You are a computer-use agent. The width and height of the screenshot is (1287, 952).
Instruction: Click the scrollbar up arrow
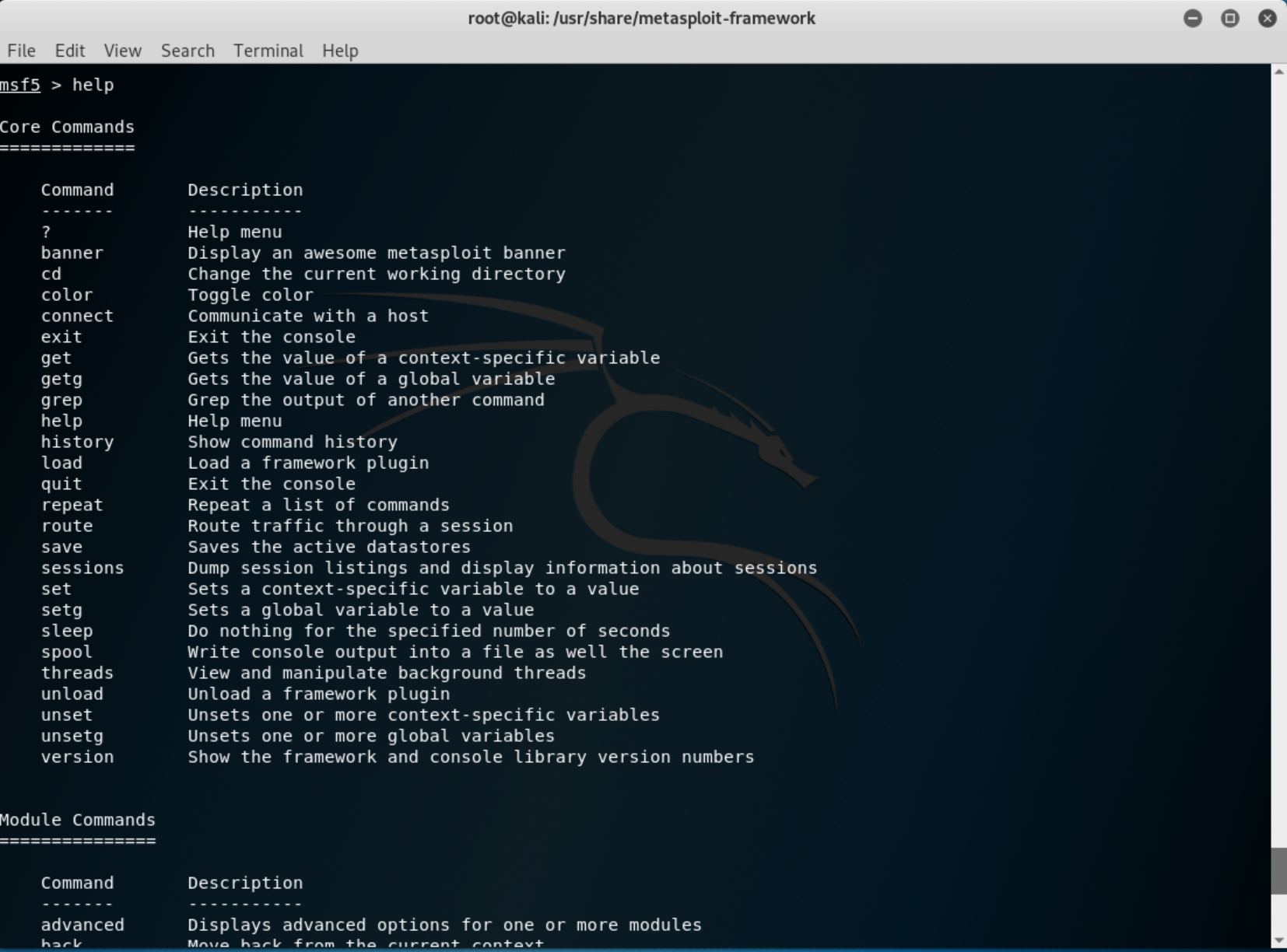click(x=1278, y=72)
